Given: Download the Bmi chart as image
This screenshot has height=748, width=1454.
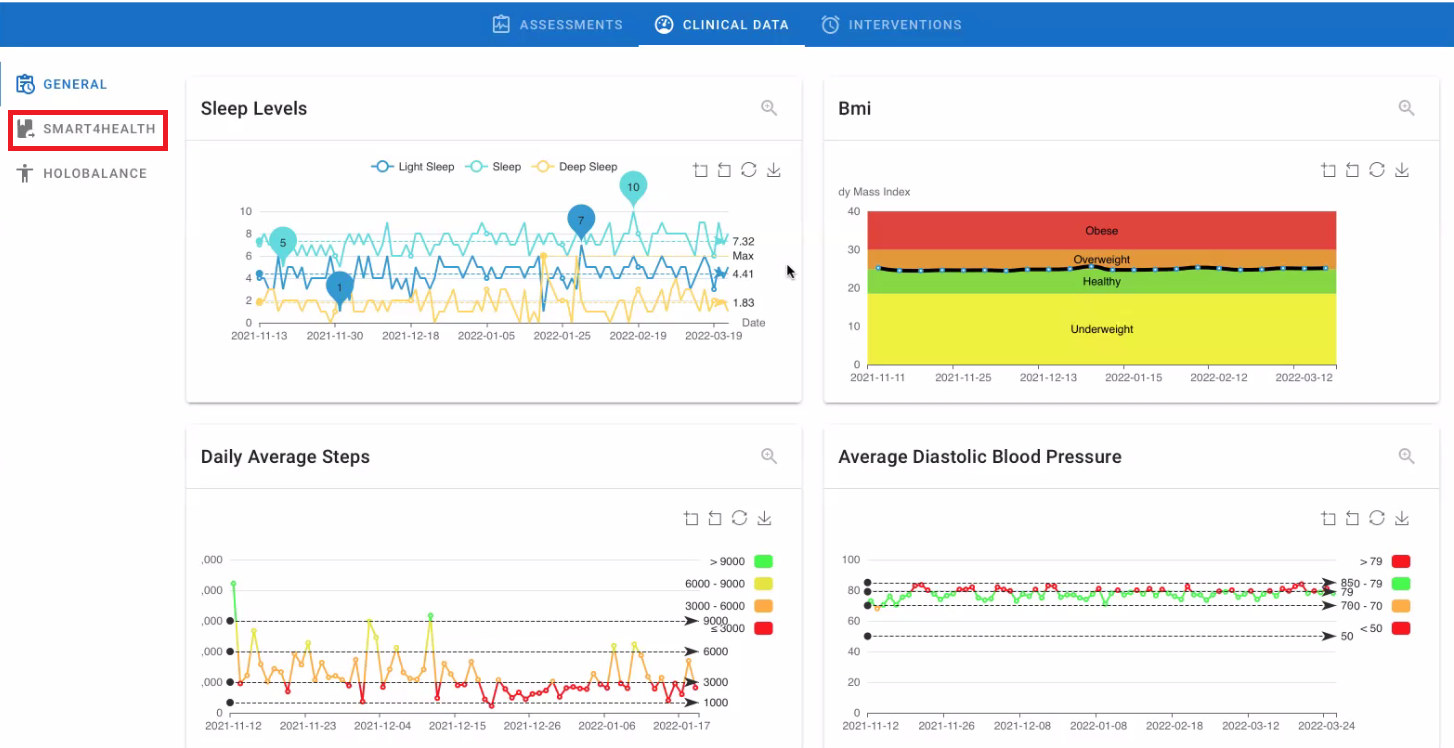Looking at the screenshot, I should [1401, 170].
